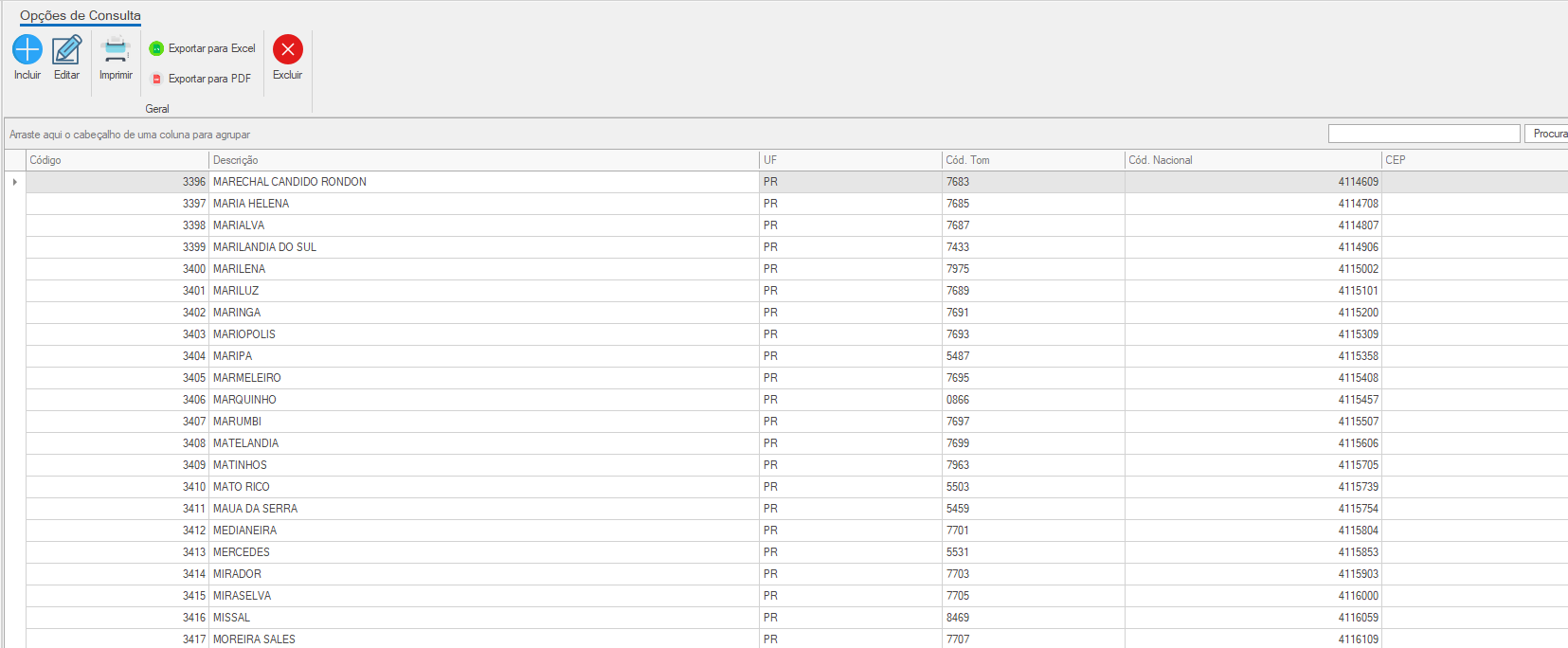Click the red Excluir icon

(x=288, y=49)
